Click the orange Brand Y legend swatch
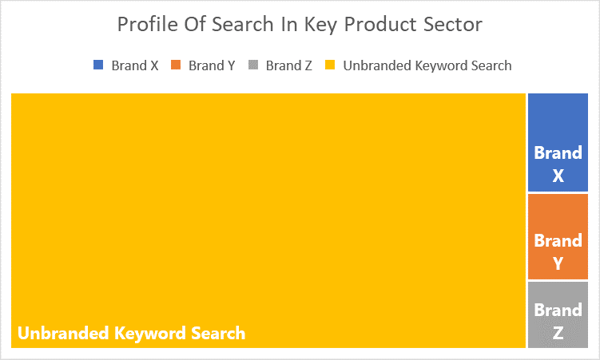Screen dimensions: 600x360 (x=176, y=65)
